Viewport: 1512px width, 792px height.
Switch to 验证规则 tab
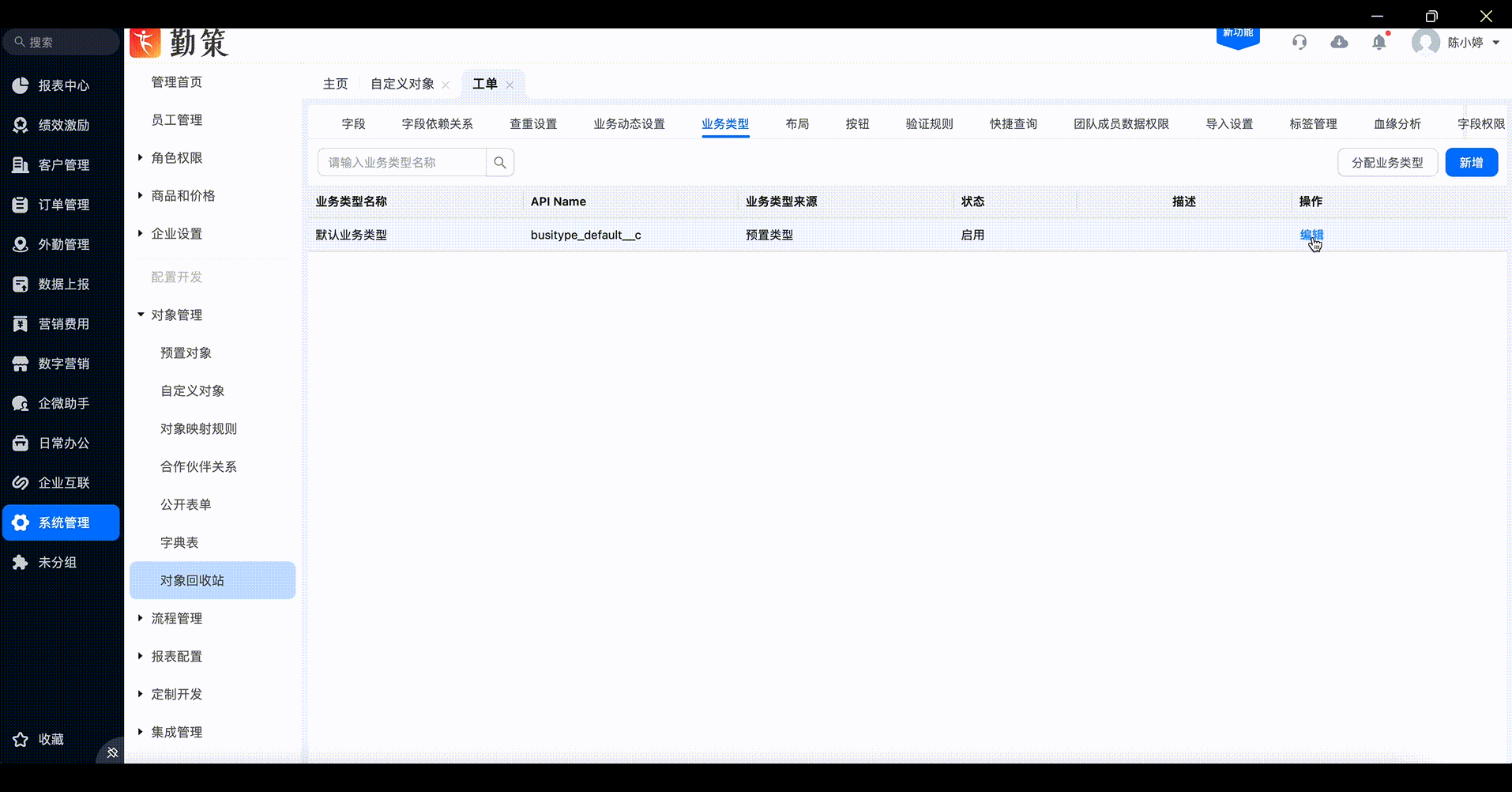[x=929, y=124]
